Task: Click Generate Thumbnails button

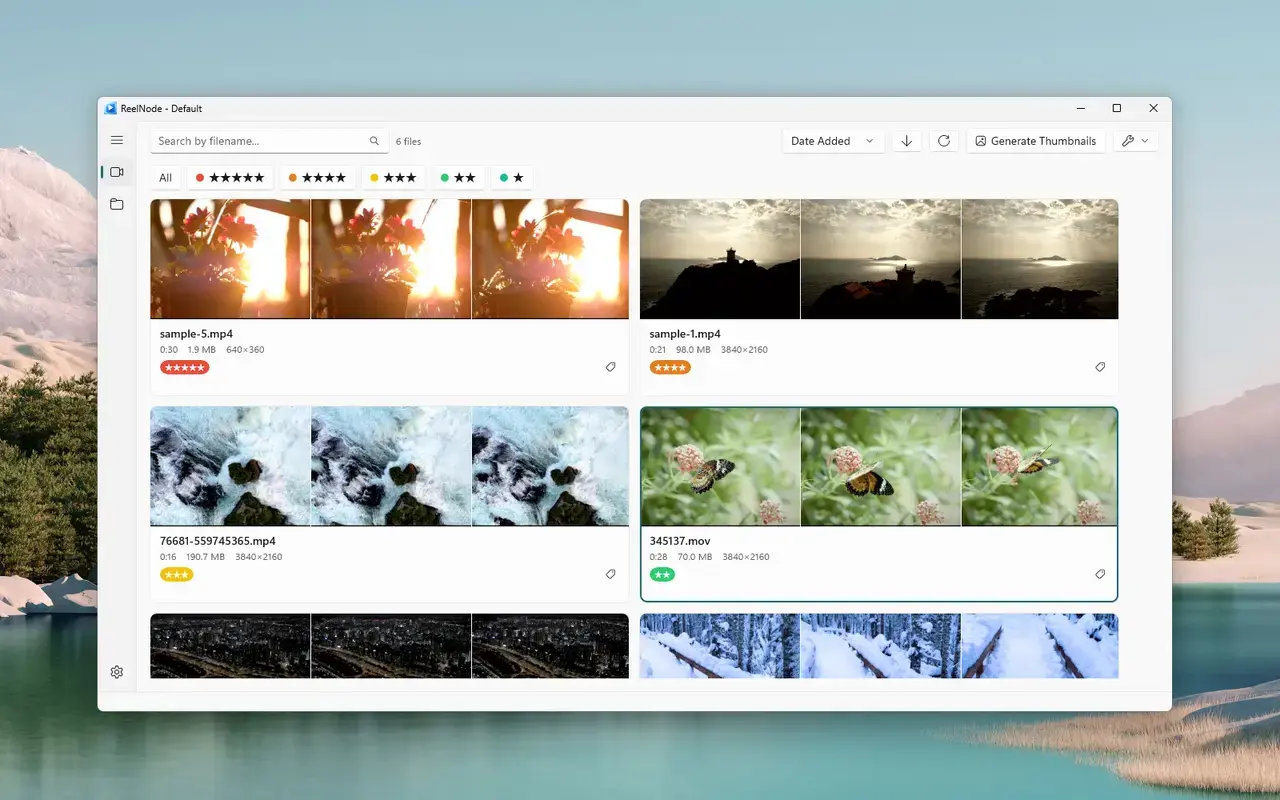Action: tap(1035, 141)
